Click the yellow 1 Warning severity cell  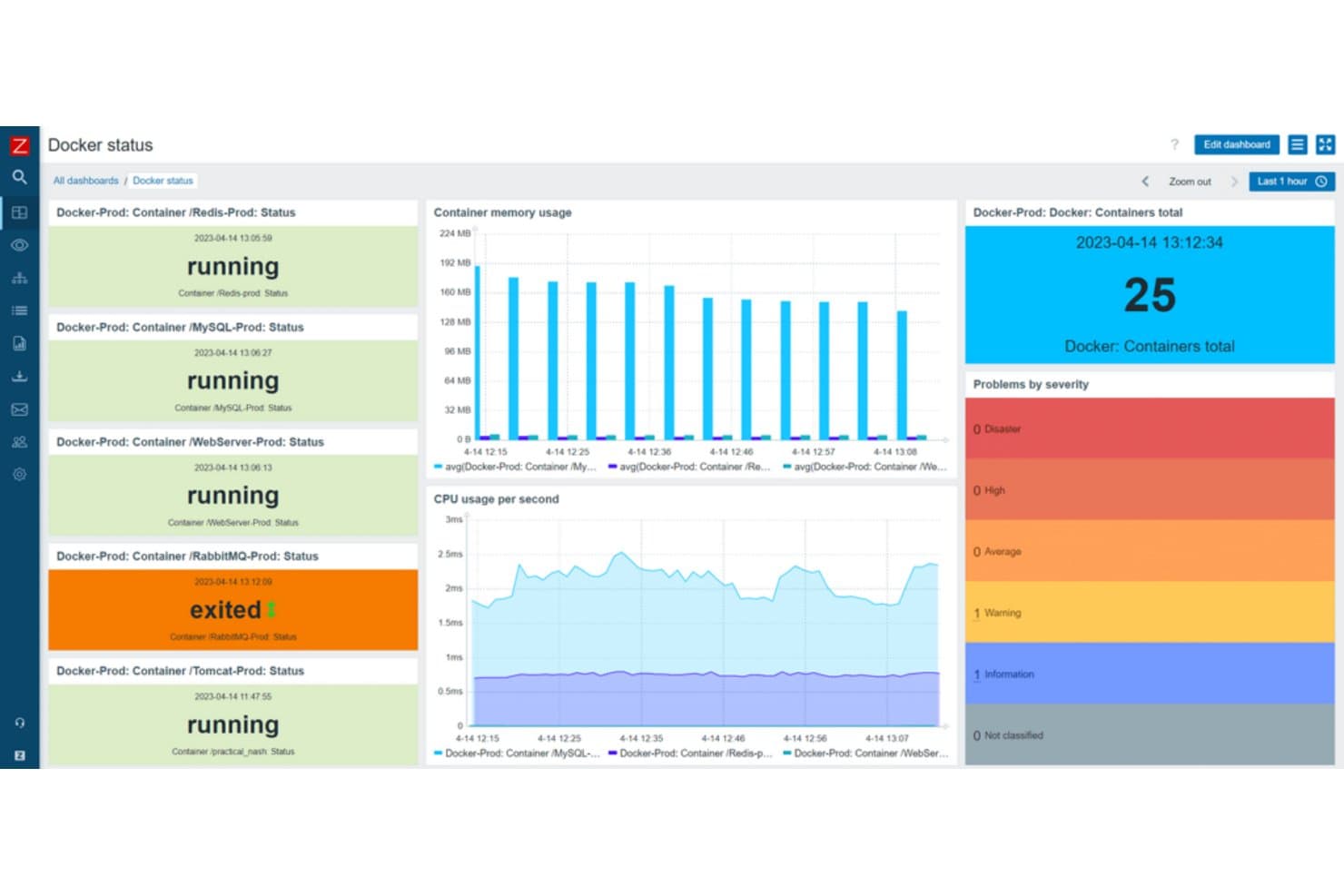1149,613
